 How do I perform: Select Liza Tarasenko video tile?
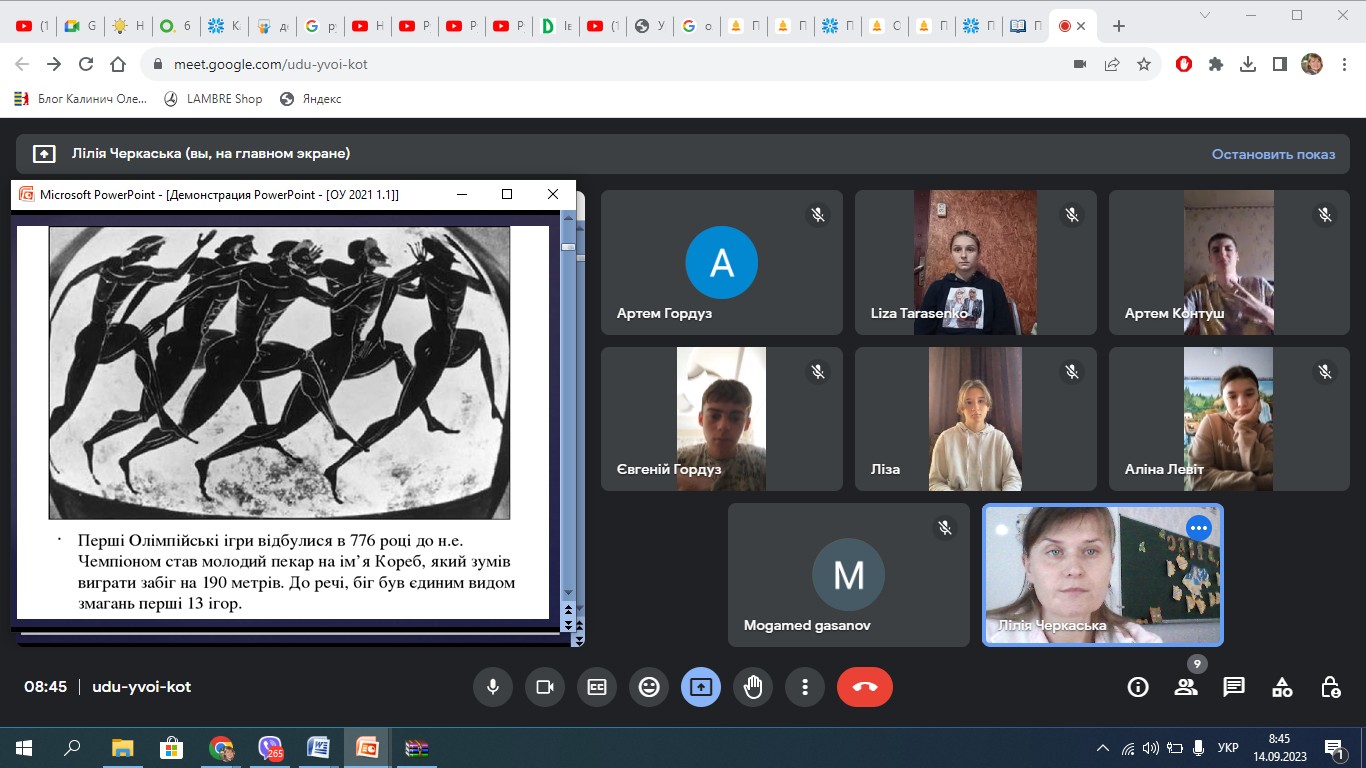[x=976, y=262]
